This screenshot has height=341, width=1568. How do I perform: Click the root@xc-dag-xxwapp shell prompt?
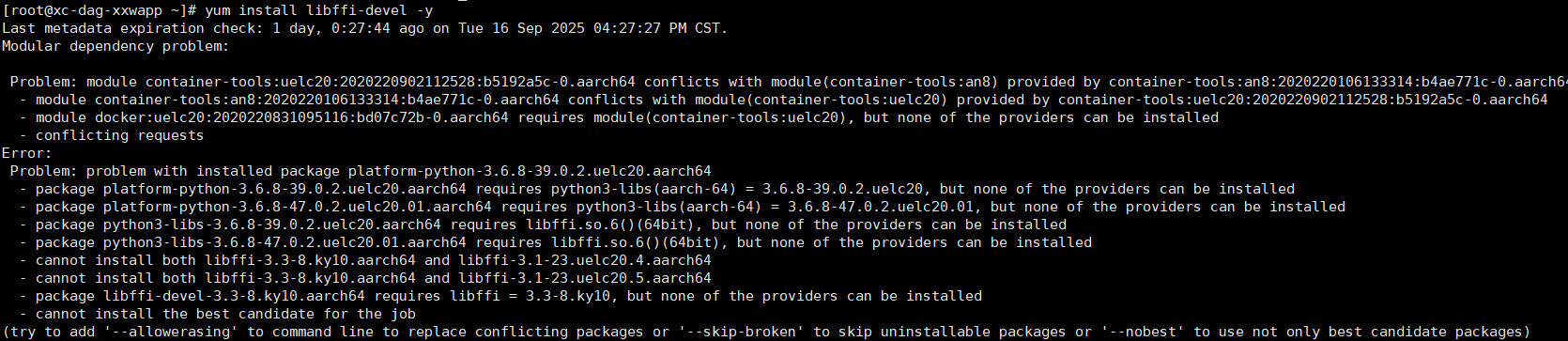tap(99, 10)
